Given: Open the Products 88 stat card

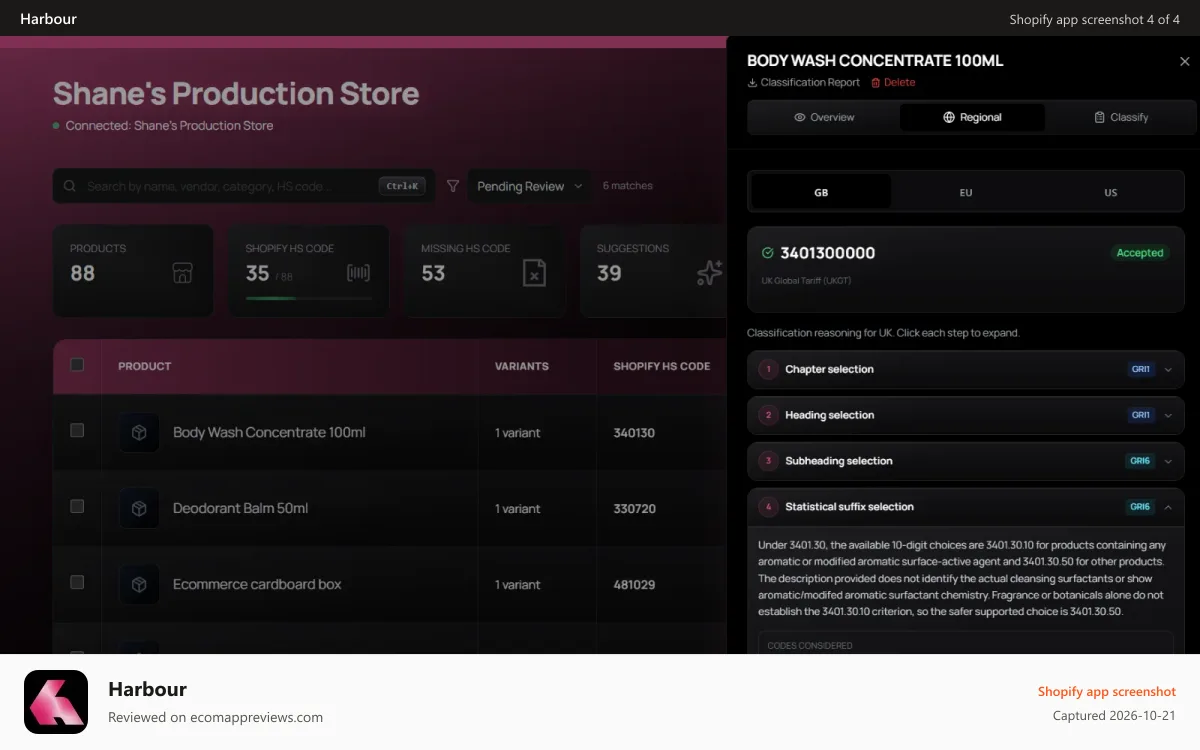Looking at the screenshot, I should coord(133,271).
